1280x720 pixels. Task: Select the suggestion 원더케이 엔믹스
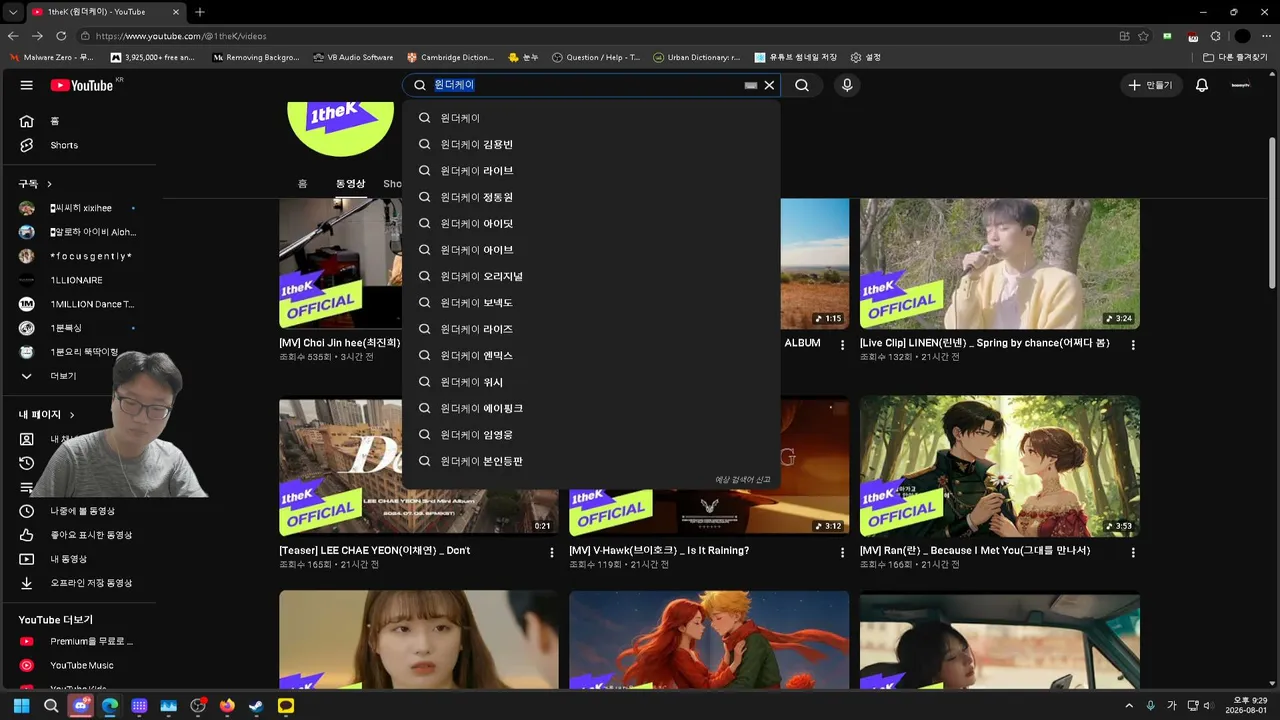pyautogui.click(x=591, y=355)
